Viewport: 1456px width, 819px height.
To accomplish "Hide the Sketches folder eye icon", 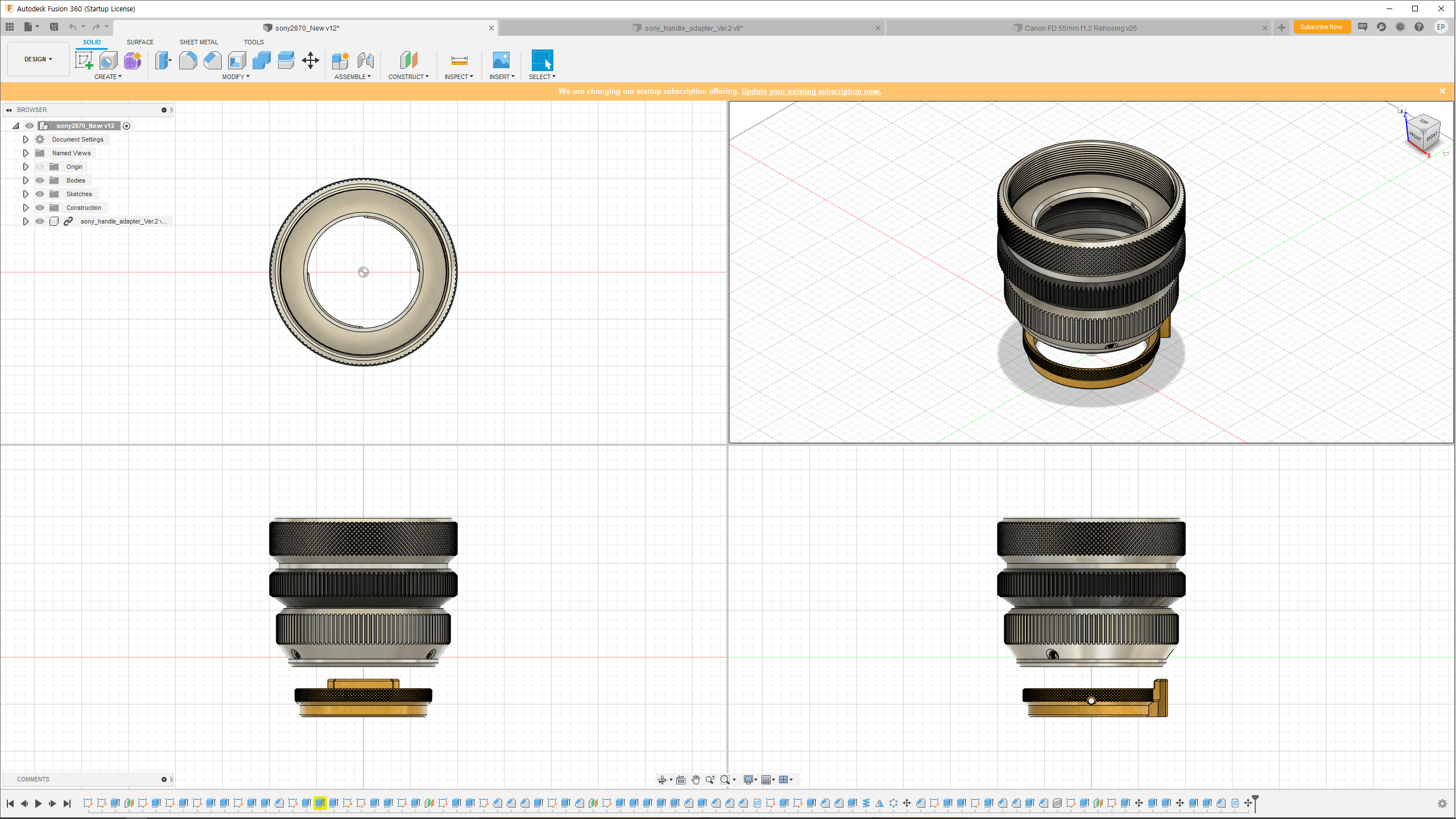I will 40,194.
